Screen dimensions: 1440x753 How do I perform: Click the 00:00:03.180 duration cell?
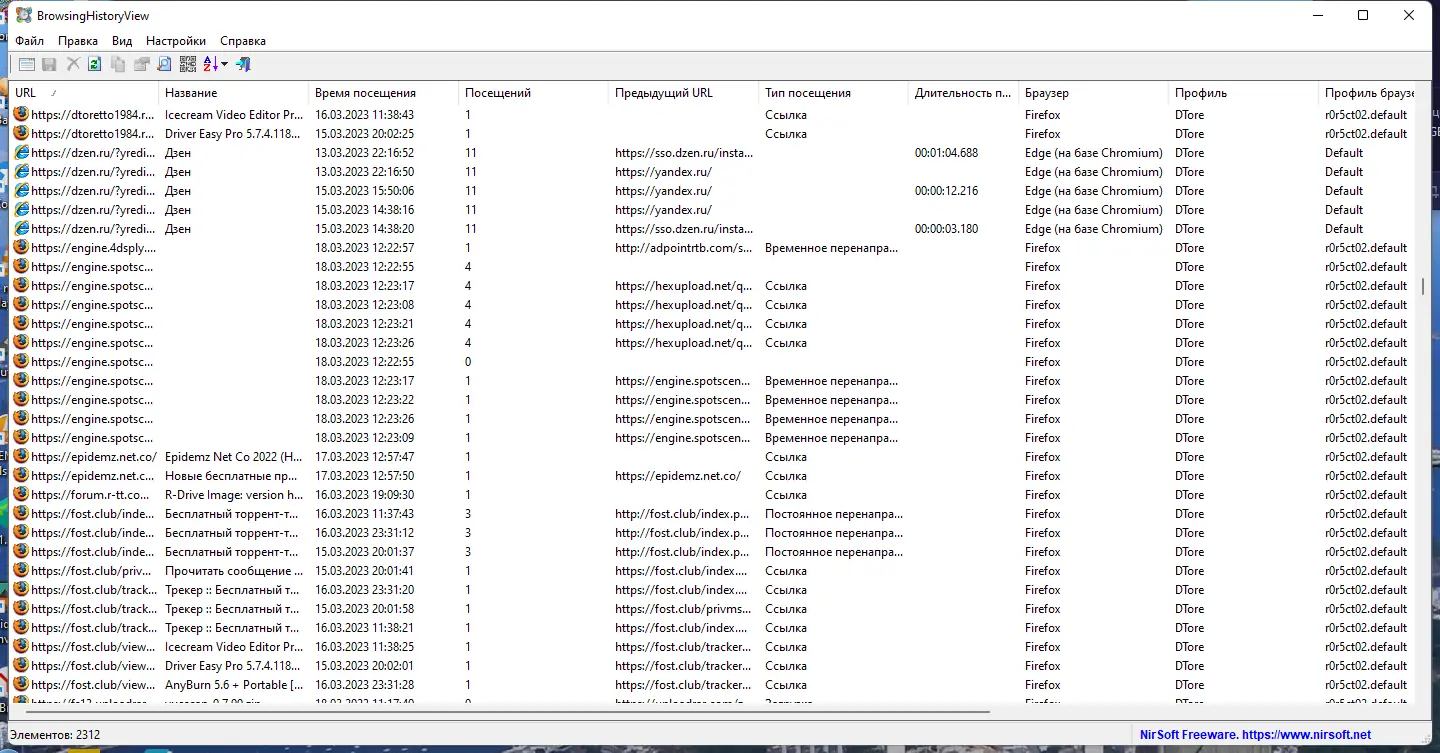946,229
